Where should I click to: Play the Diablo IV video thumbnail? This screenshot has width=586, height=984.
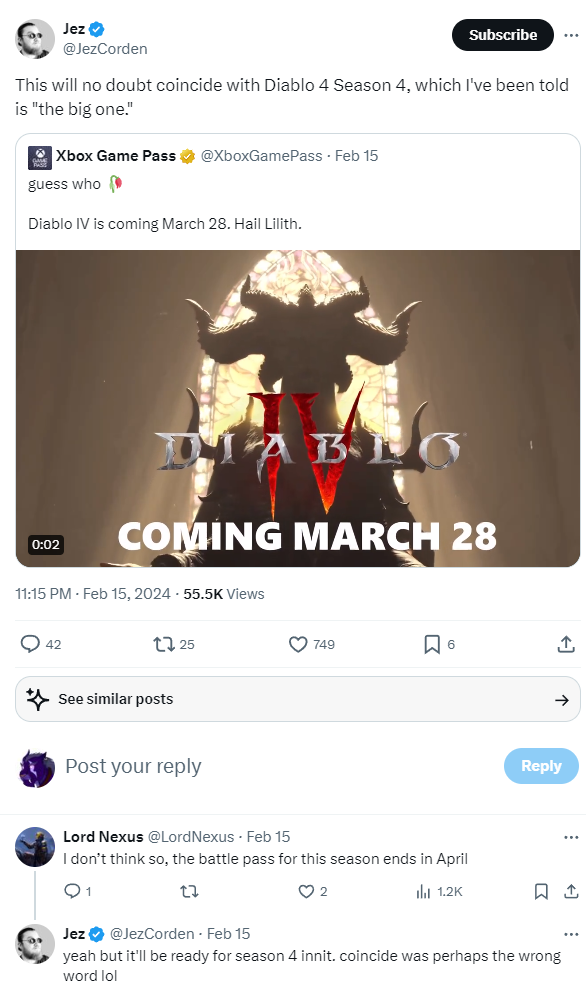[297, 409]
